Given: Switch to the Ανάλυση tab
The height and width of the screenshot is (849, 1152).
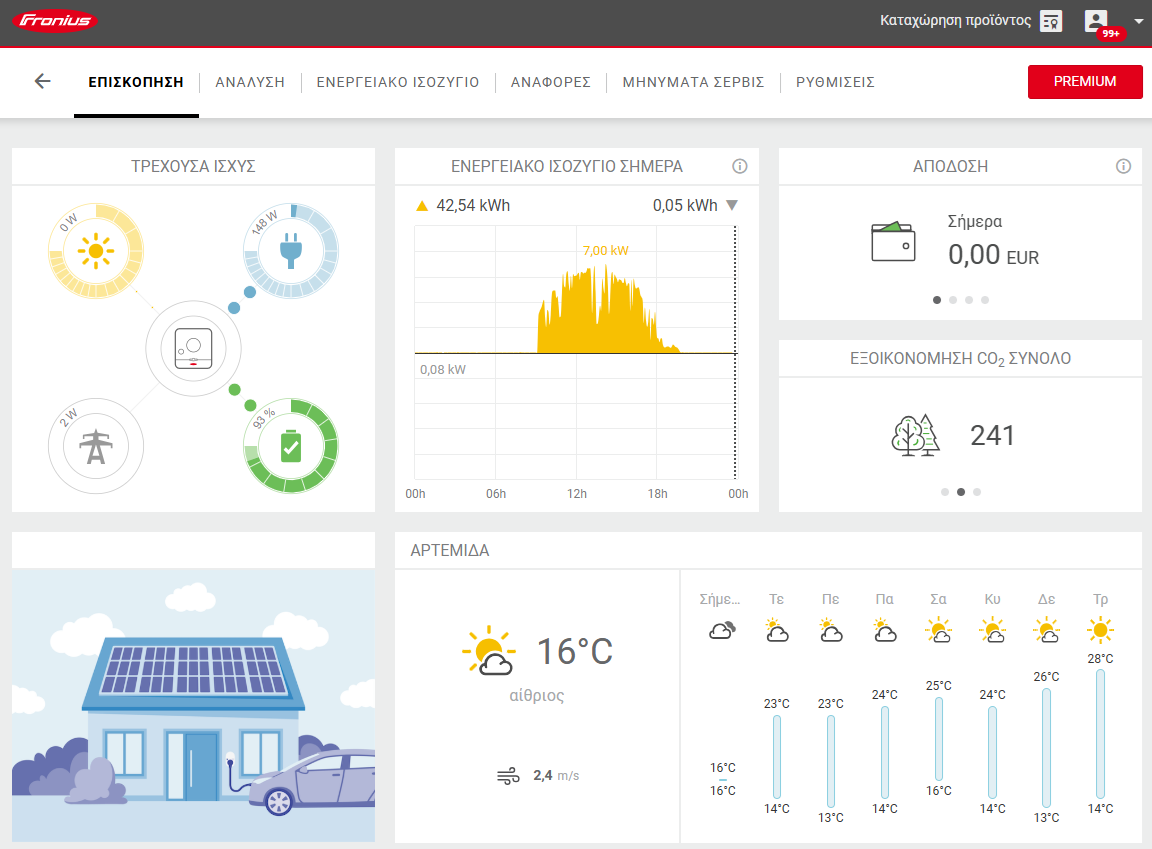Looking at the screenshot, I should point(250,82).
